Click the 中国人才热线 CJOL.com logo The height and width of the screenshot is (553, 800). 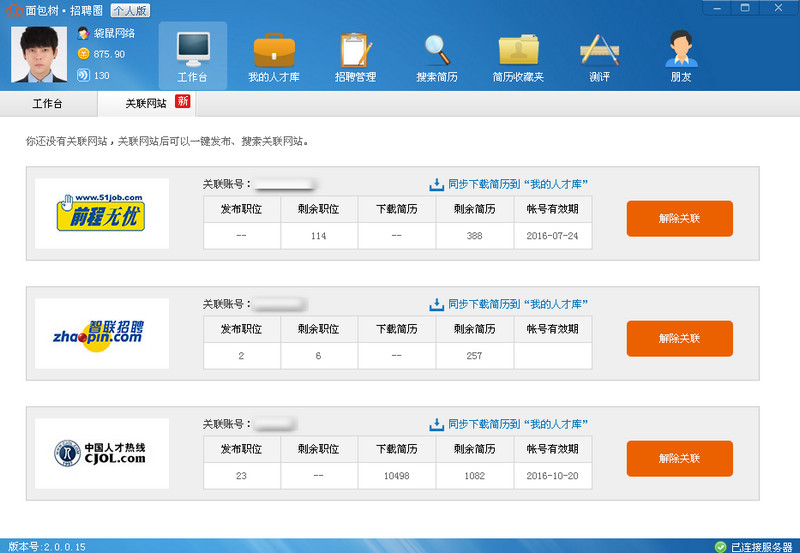pyautogui.click(x=101, y=453)
